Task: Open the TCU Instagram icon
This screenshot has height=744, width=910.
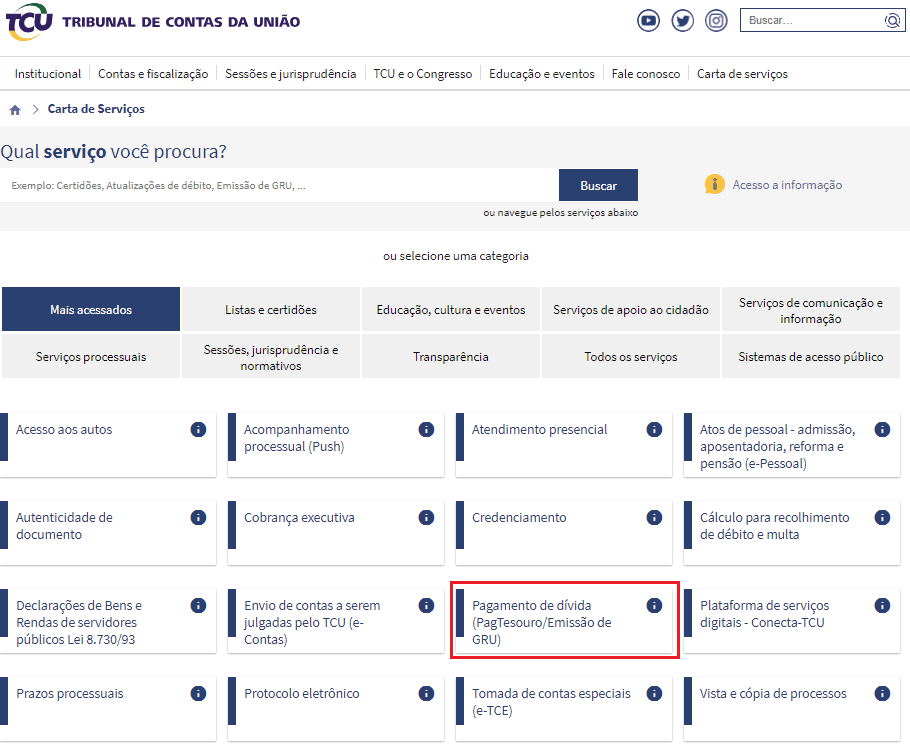Action: pyautogui.click(x=716, y=20)
